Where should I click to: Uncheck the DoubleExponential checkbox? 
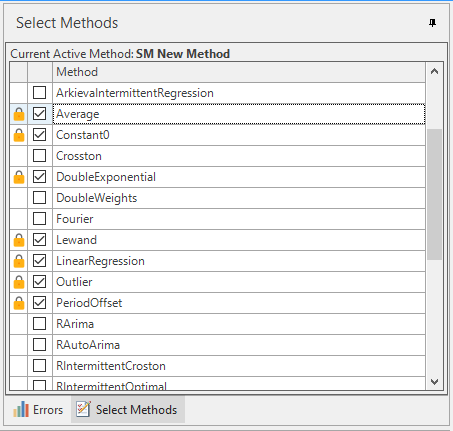[40, 177]
